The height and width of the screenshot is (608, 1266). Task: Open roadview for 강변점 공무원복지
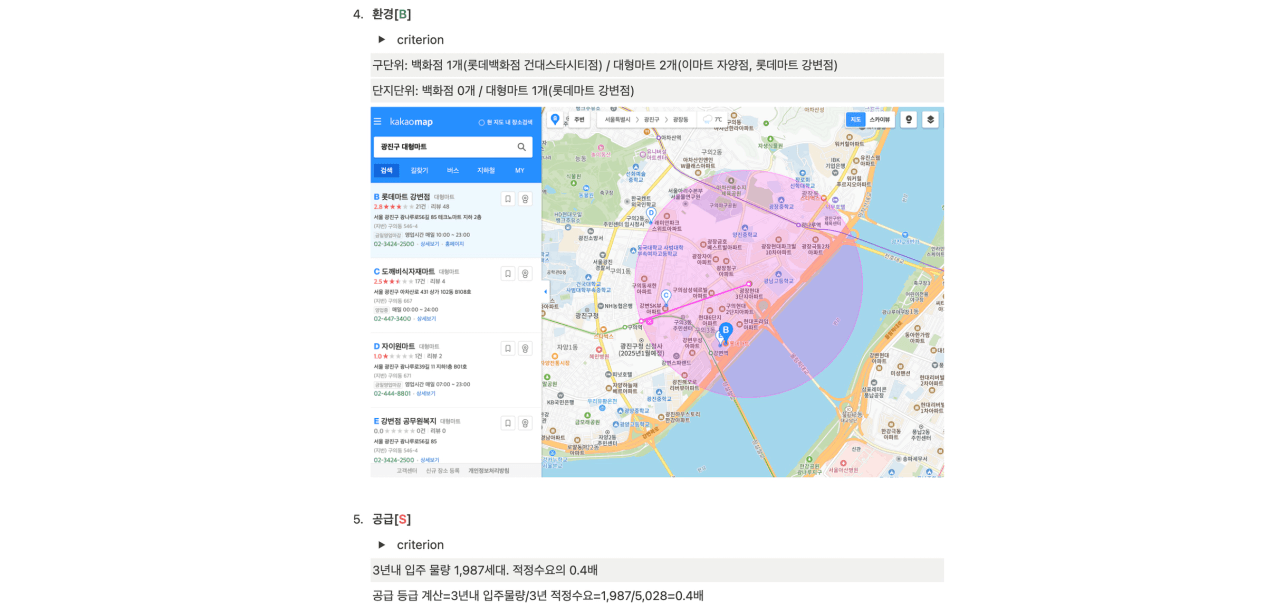(x=525, y=423)
